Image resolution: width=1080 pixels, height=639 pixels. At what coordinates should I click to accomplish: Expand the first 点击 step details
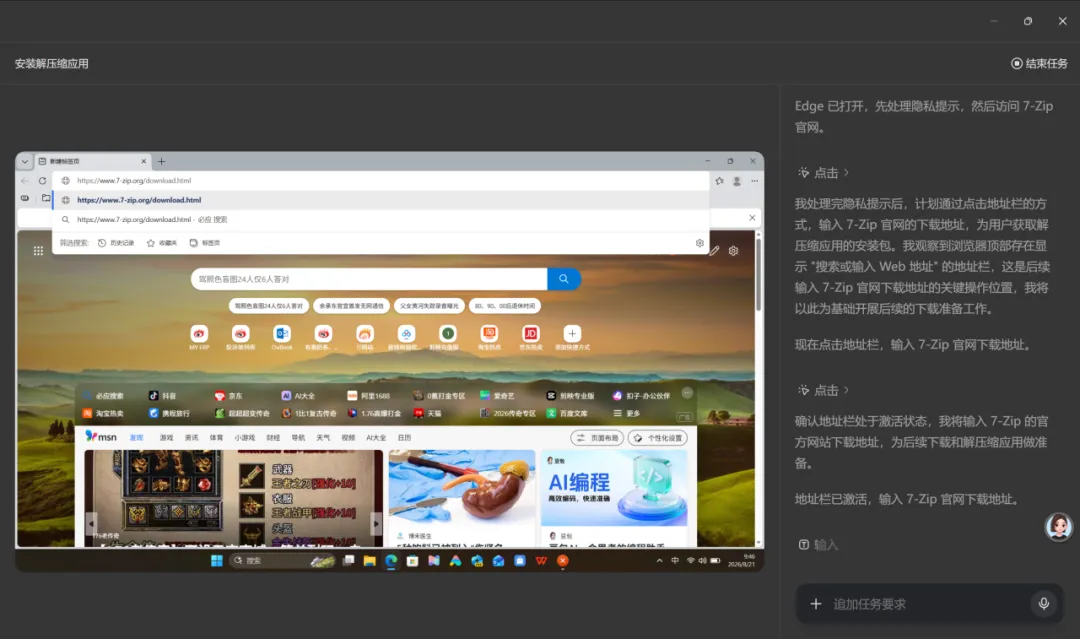824,173
